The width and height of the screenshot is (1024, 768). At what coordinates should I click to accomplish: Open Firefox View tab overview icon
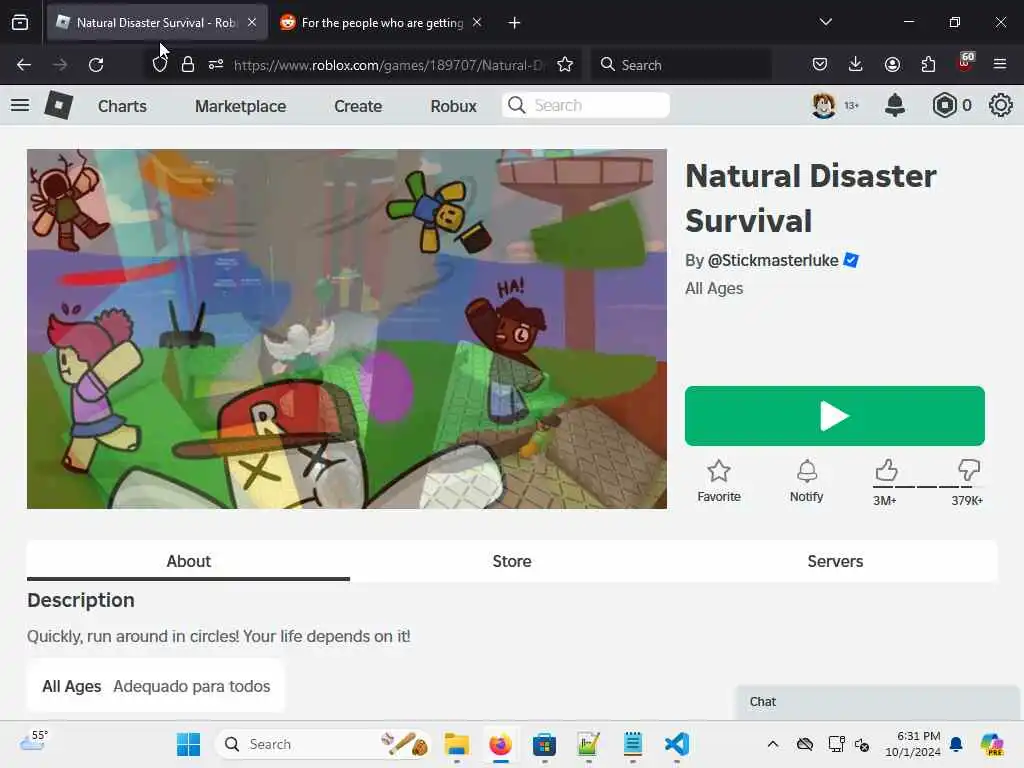pos(20,23)
